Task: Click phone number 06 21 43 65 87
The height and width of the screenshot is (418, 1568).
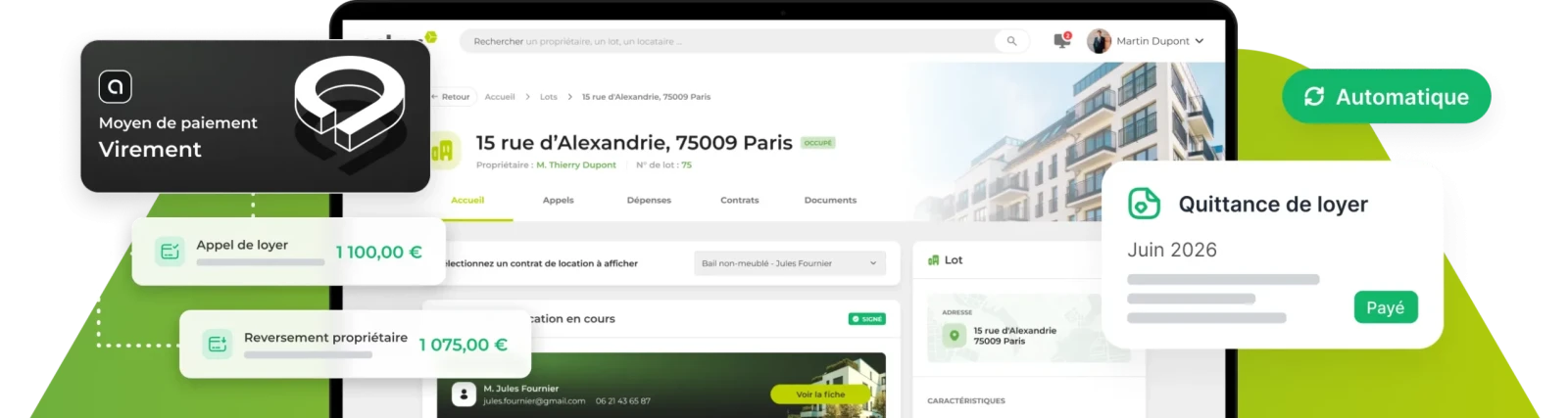Action: click(x=623, y=401)
